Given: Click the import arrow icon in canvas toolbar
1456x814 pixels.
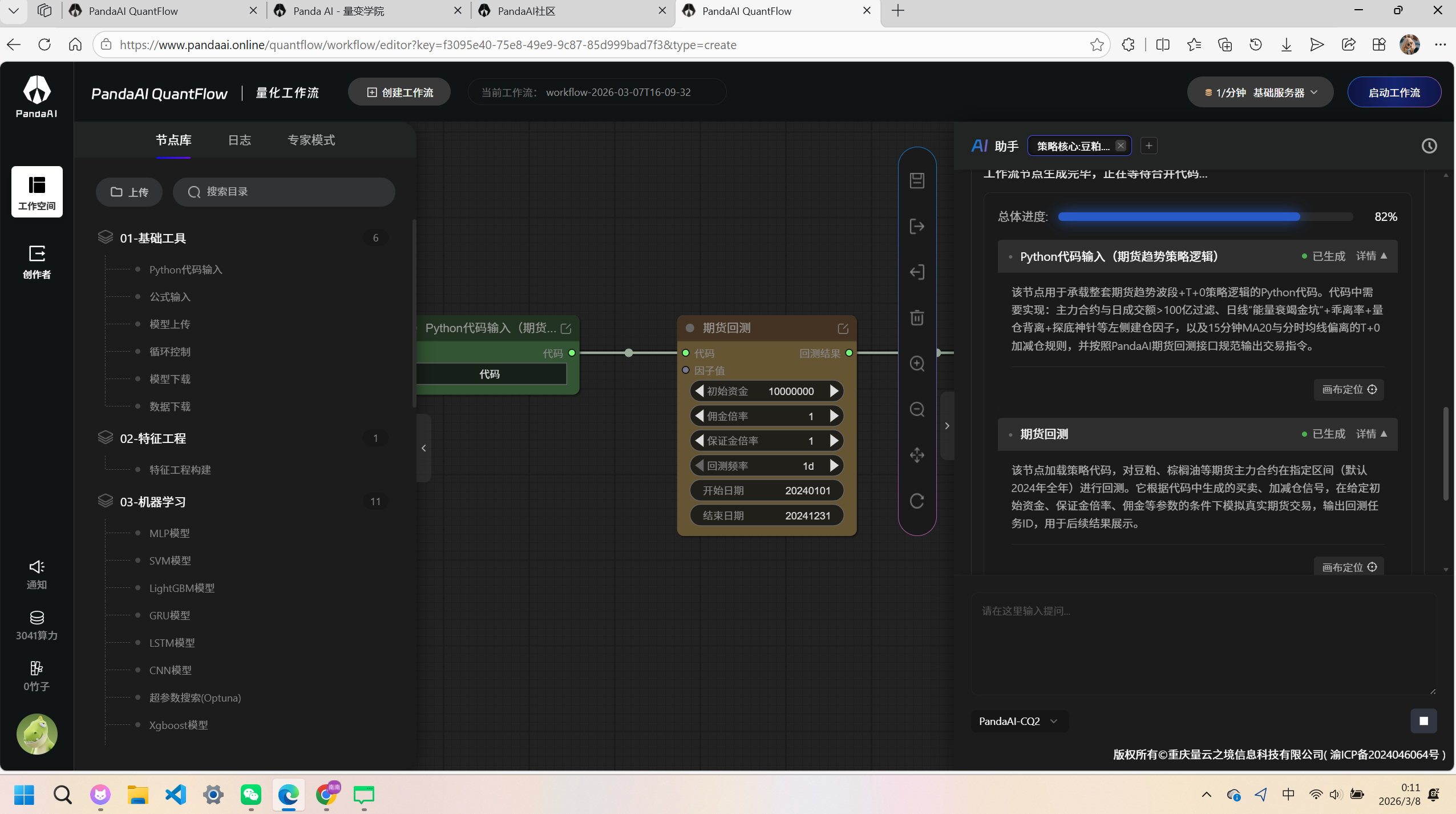Looking at the screenshot, I should pyautogui.click(x=917, y=272).
